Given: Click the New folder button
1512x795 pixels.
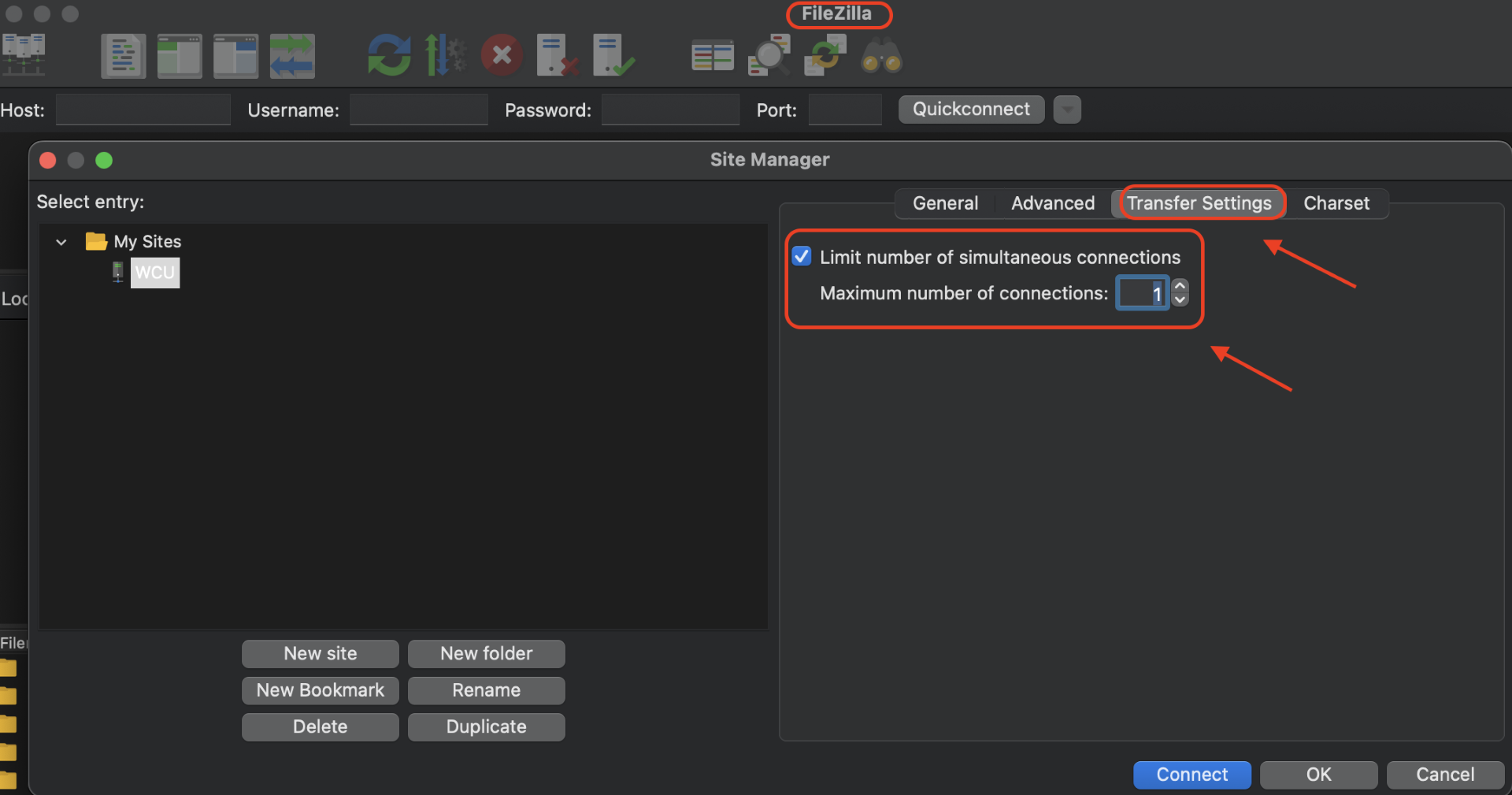Looking at the screenshot, I should tap(487, 653).
